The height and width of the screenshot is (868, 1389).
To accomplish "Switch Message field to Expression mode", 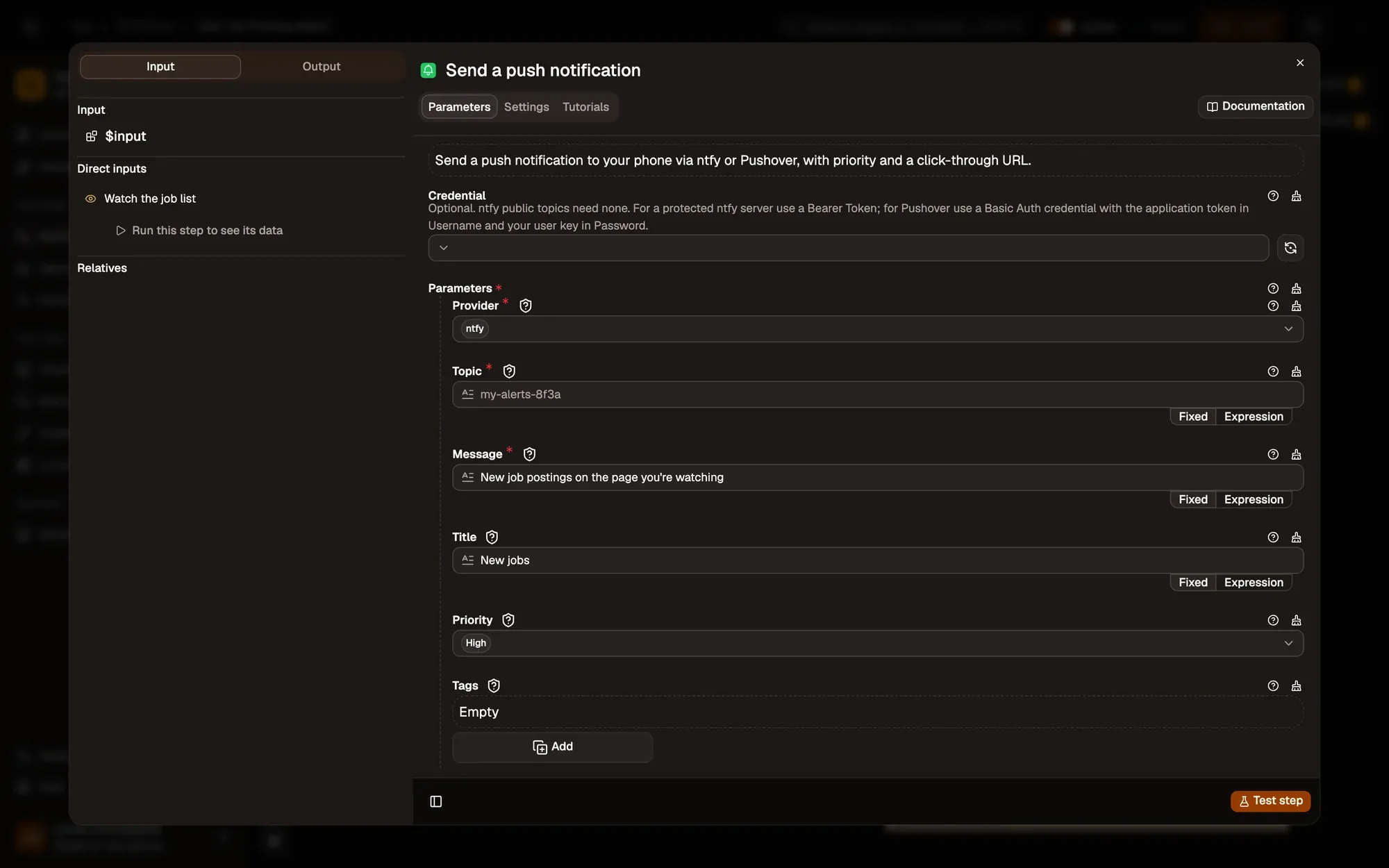I will 1253,499.
